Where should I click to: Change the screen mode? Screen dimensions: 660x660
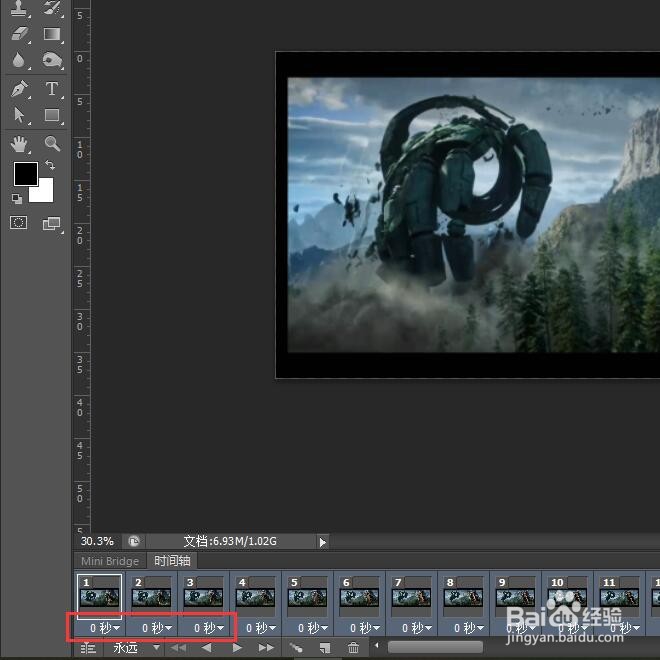(x=52, y=224)
